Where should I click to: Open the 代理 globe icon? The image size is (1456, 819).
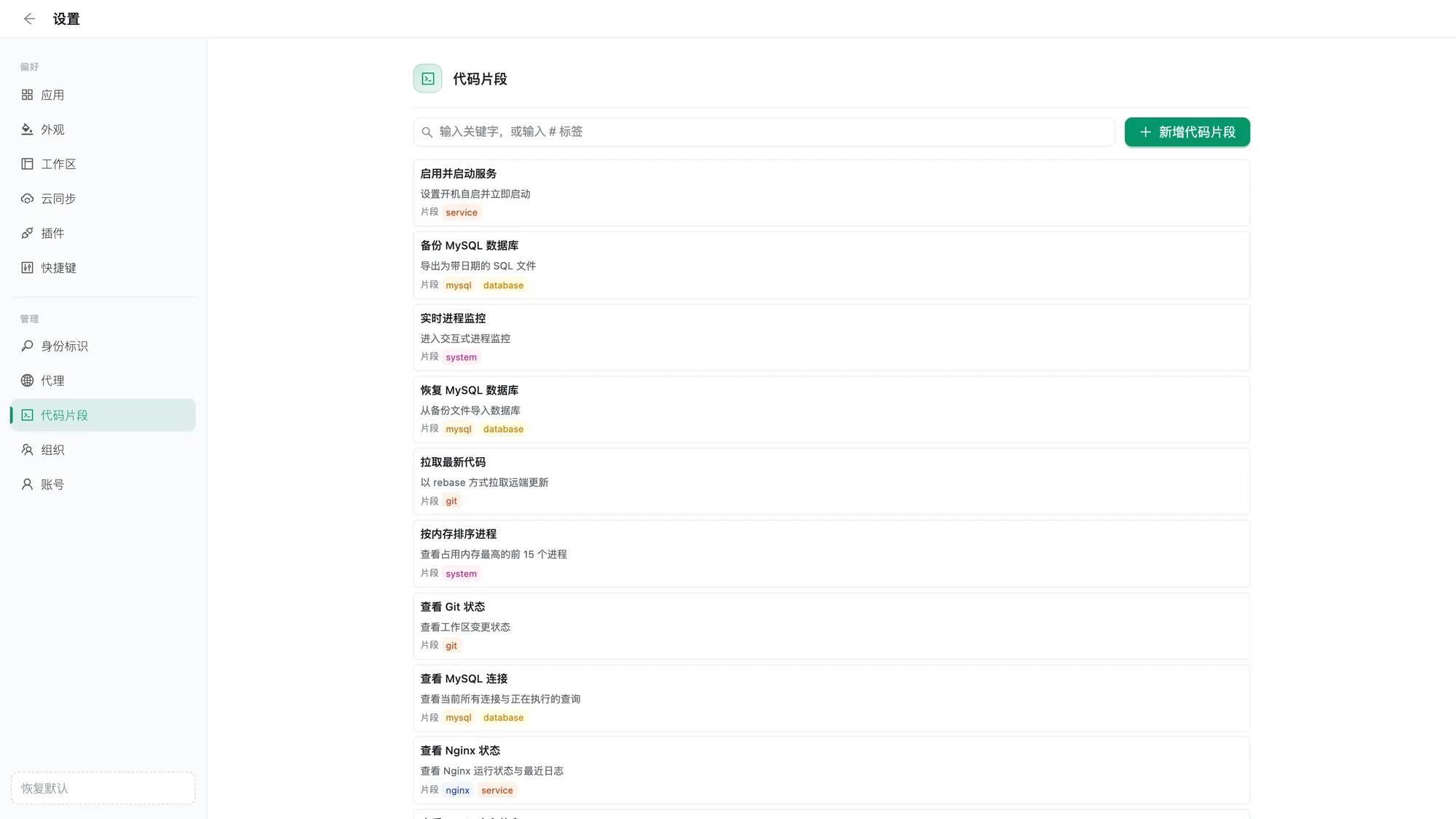pos(27,381)
